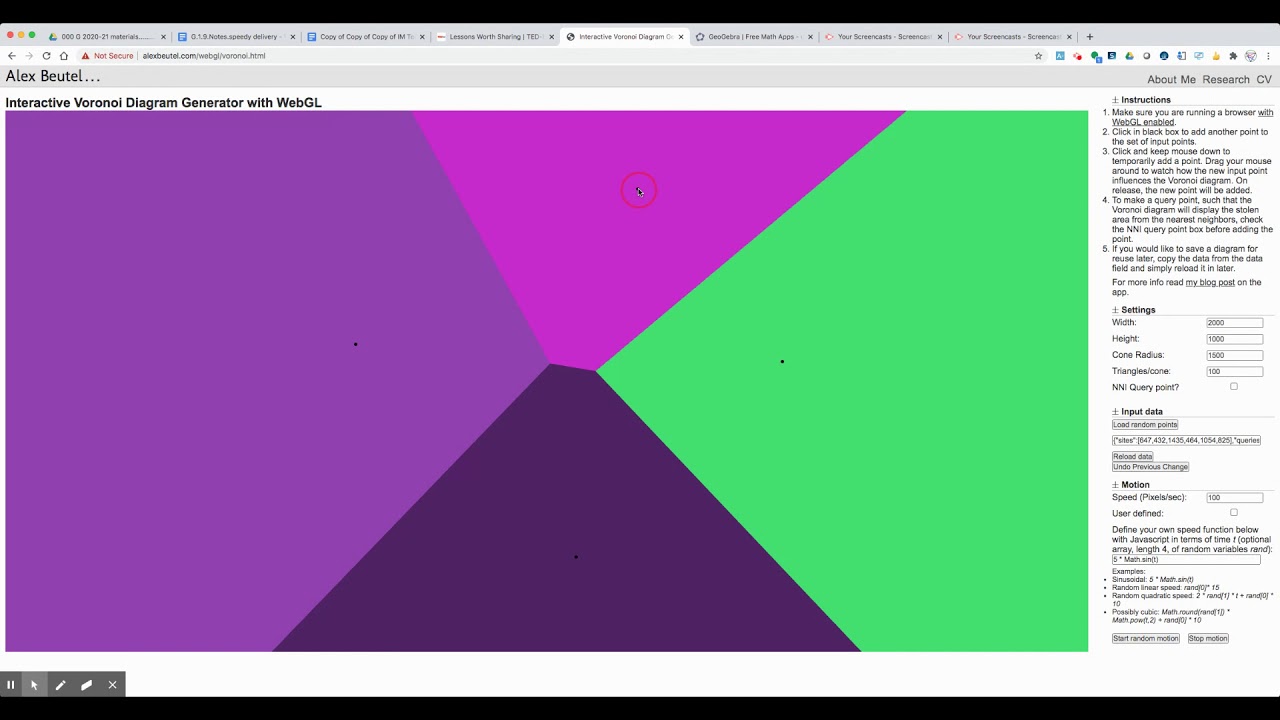The image size is (1280, 720).
Task: Click the Speed (Pixels/sec) input field
Action: (1235, 498)
